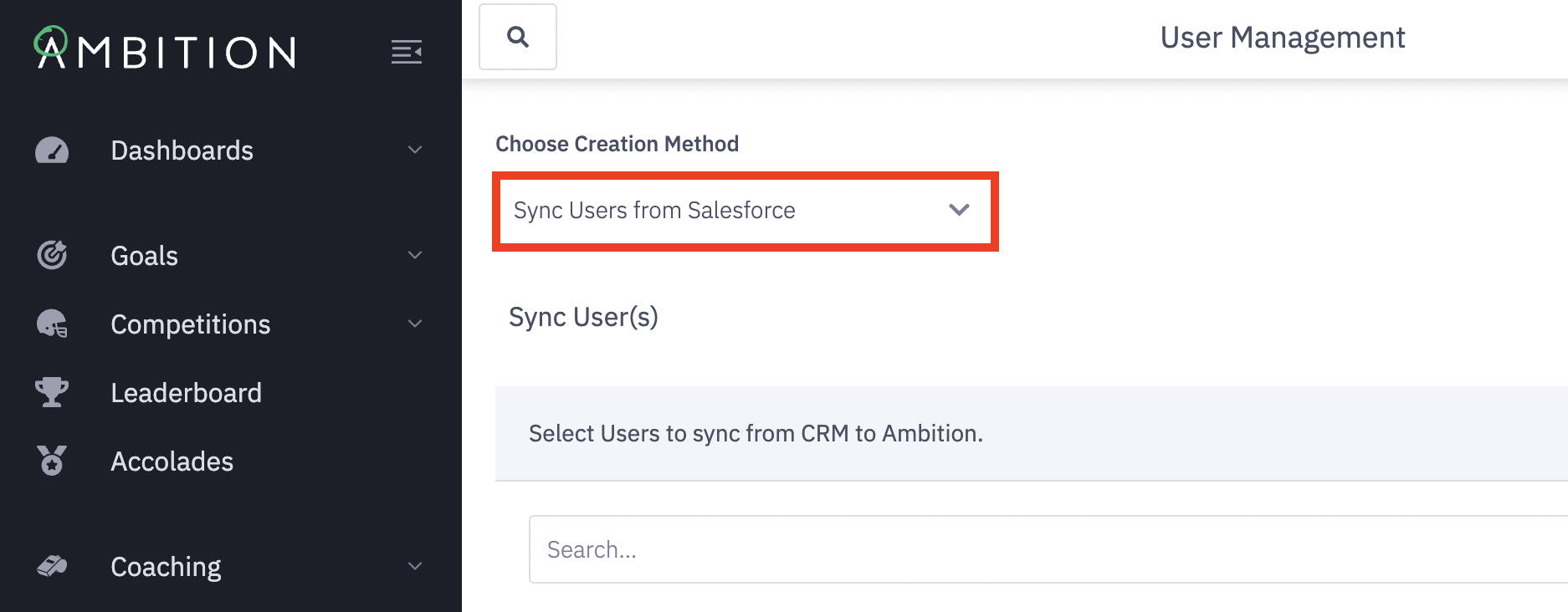Expand the Coaching menu chevron
The image size is (1568, 612).
point(415,566)
